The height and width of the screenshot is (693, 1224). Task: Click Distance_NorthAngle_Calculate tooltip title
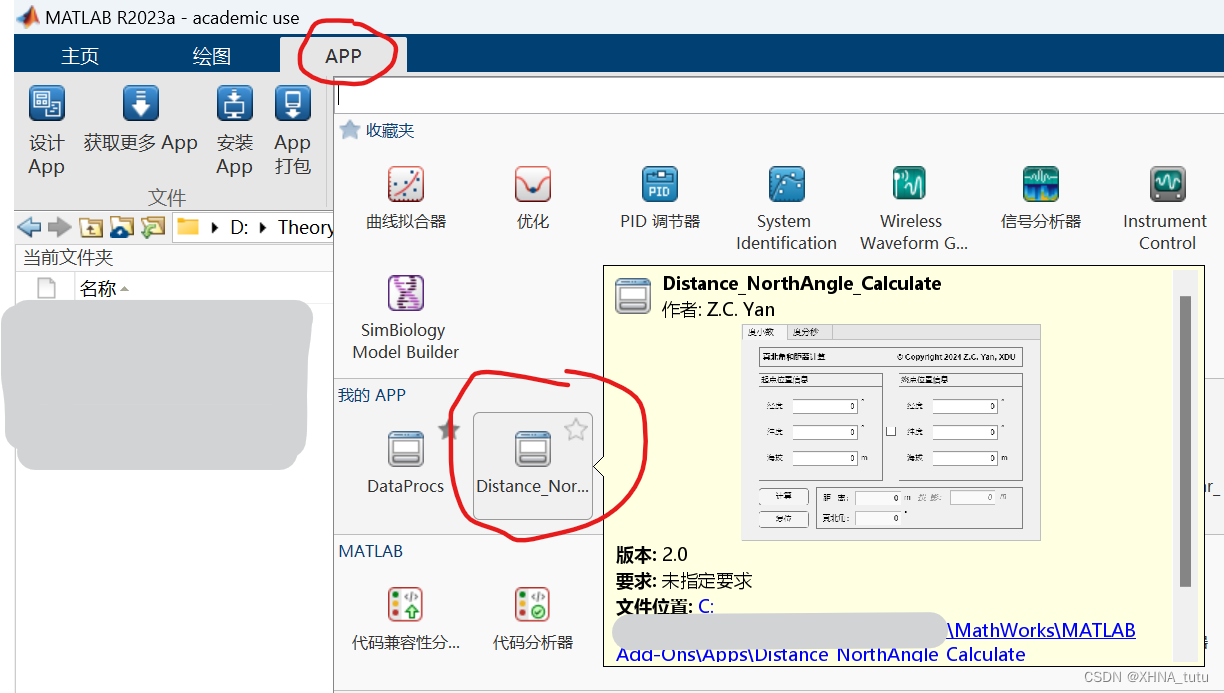(802, 283)
